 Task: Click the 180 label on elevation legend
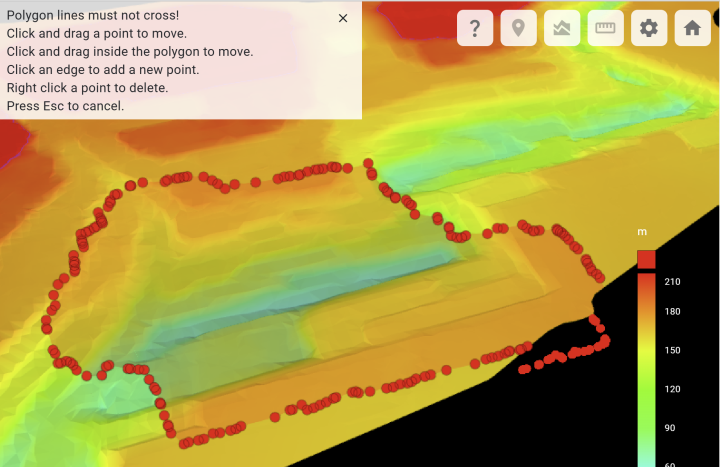(672, 311)
